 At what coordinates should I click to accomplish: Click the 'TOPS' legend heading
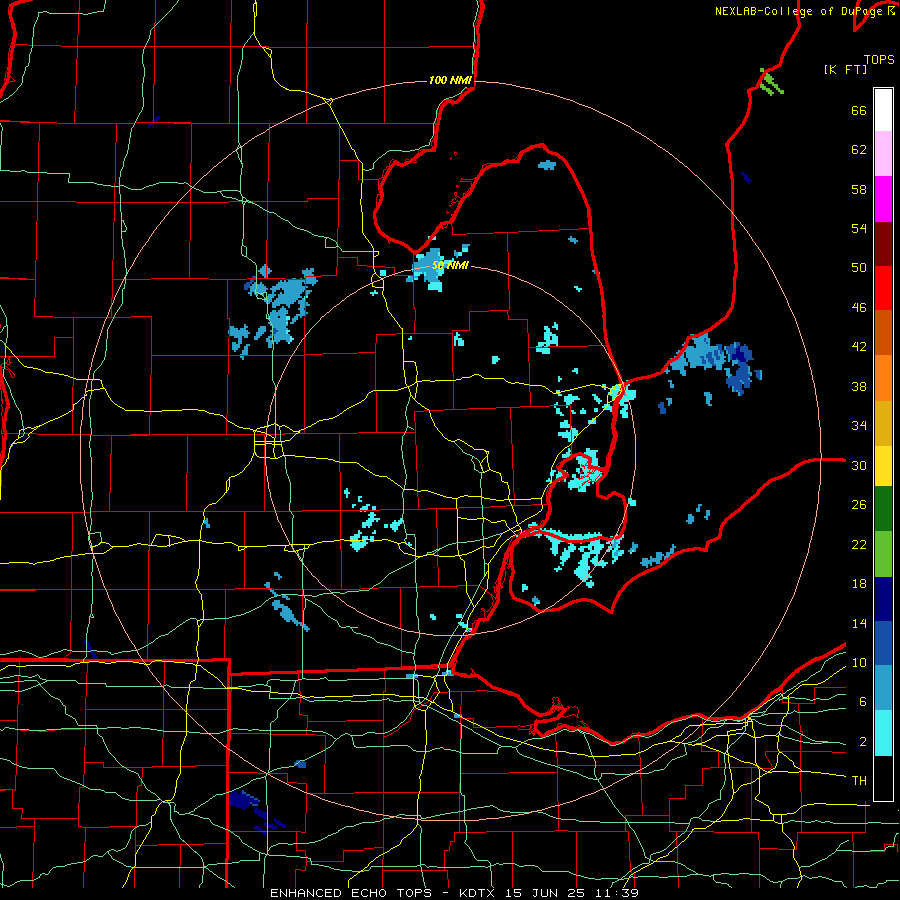(879, 60)
